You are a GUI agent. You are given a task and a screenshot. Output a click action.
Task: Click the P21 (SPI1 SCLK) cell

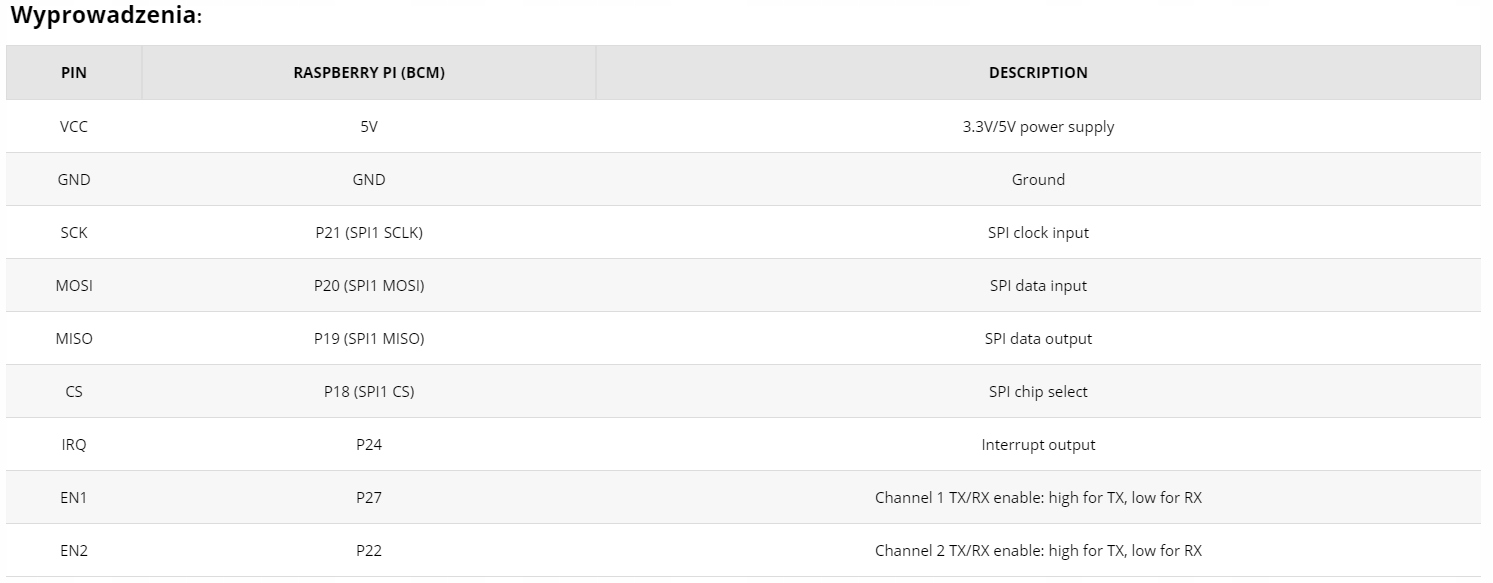[x=369, y=233]
